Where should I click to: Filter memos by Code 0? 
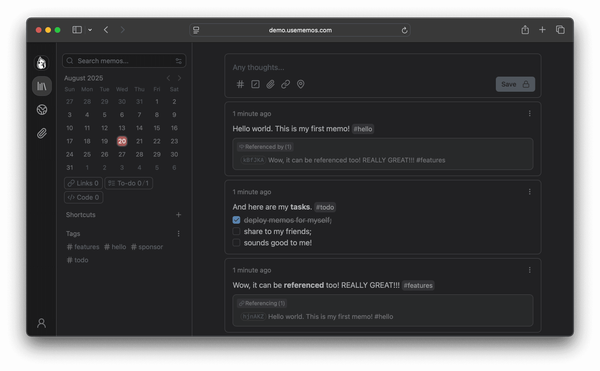click(83, 197)
